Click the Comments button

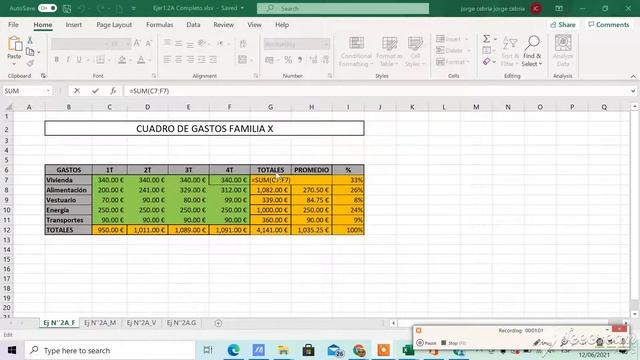tap(609, 25)
